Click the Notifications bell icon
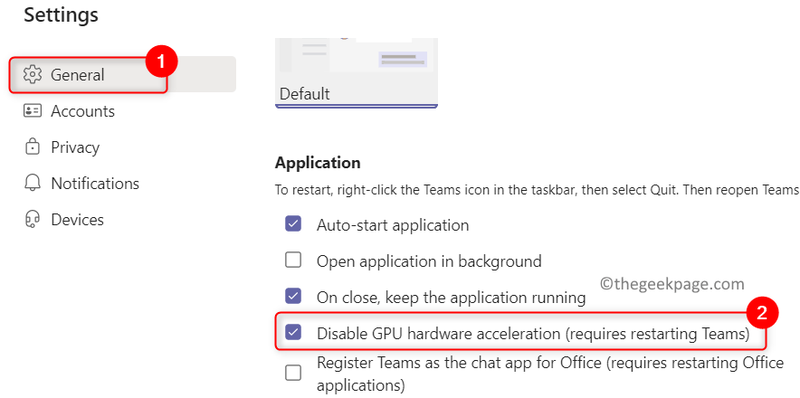This screenshot has height=398, width=800. coord(32,183)
